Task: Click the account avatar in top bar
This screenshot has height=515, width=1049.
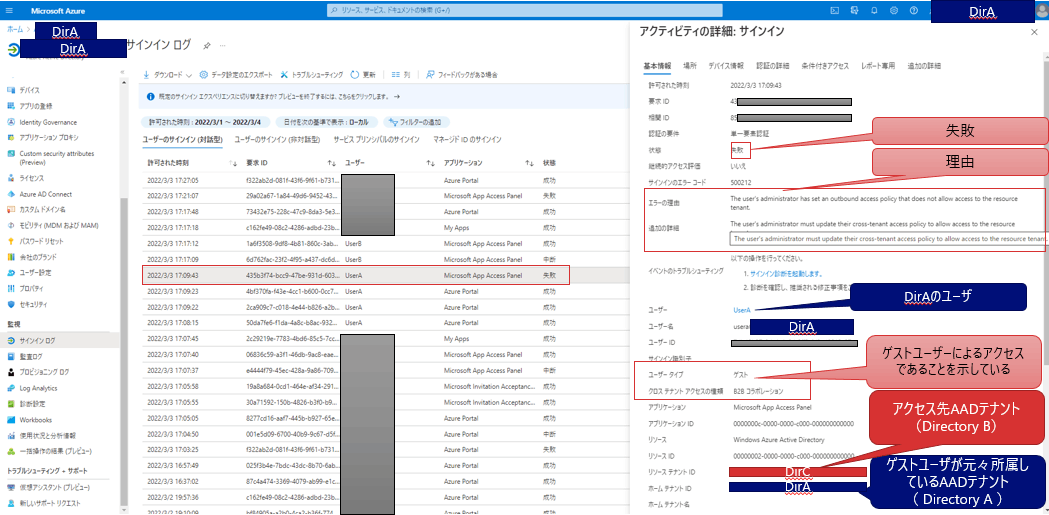Action: 1040,10
